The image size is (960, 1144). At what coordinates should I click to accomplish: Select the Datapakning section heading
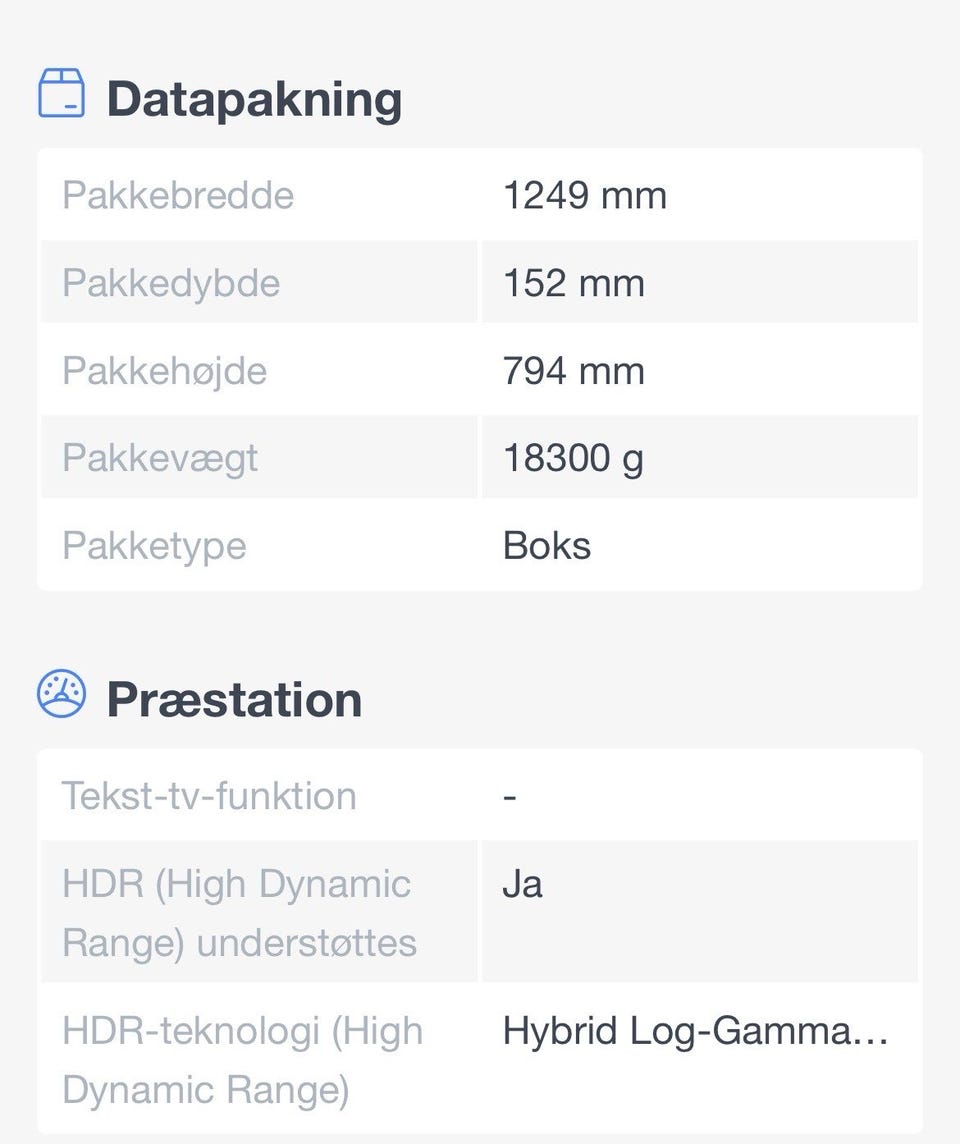click(x=254, y=99)
